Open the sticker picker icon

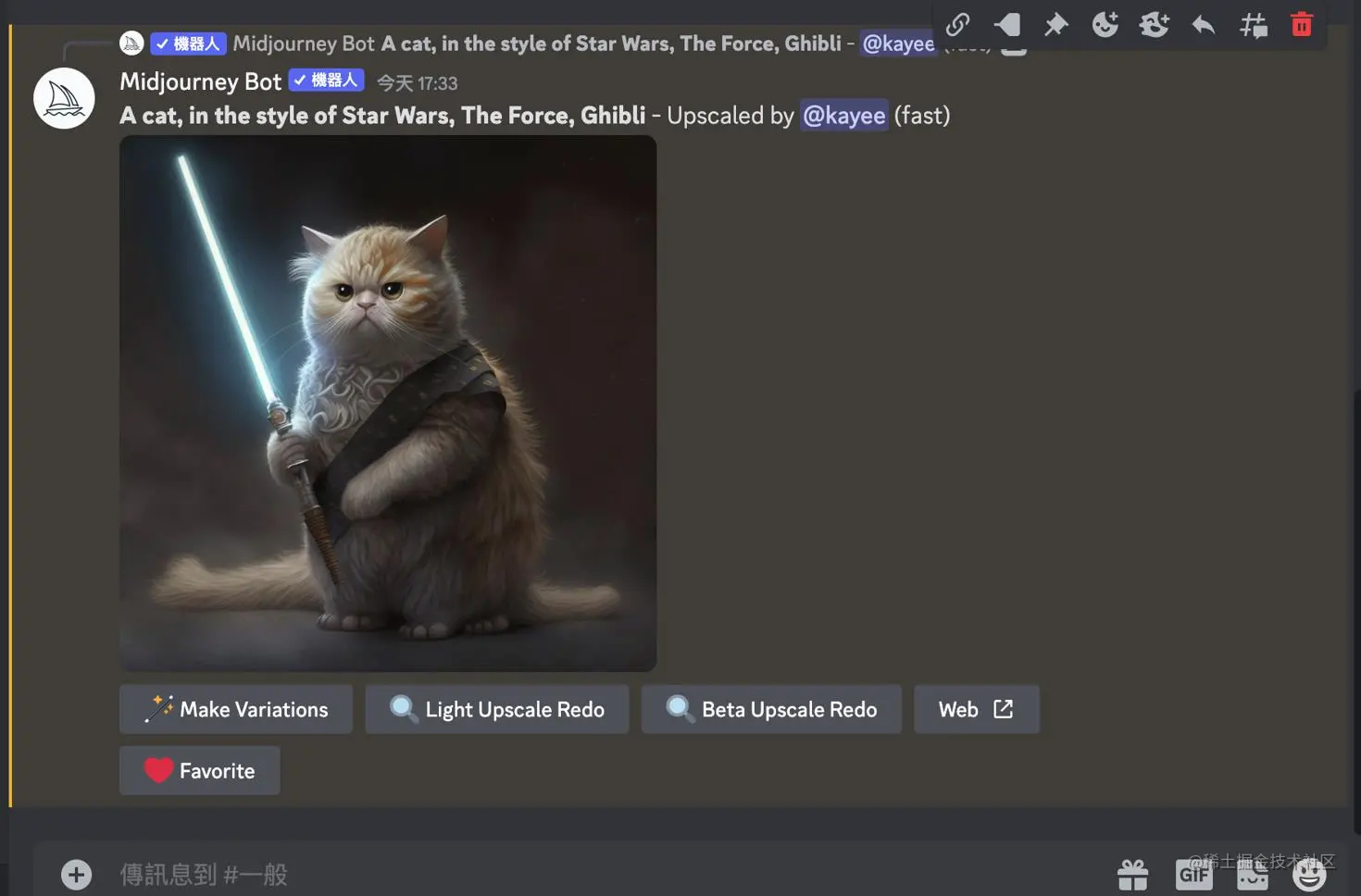coord(1252,874)
